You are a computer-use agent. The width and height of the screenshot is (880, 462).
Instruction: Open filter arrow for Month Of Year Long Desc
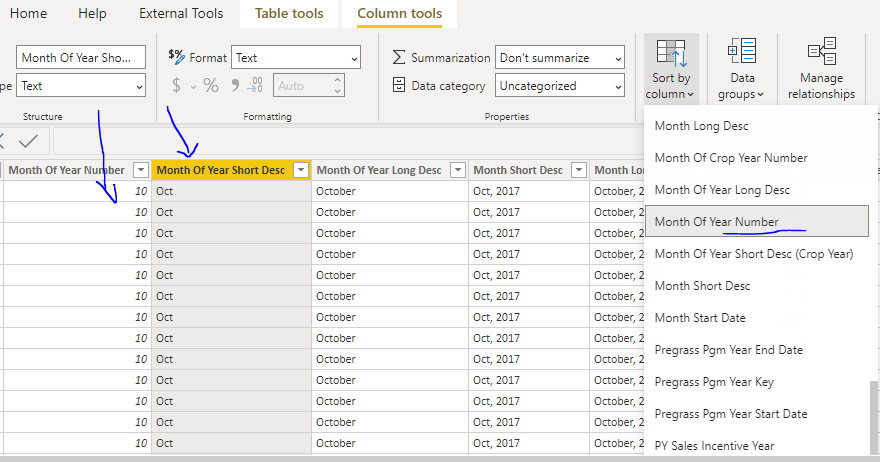458,170
